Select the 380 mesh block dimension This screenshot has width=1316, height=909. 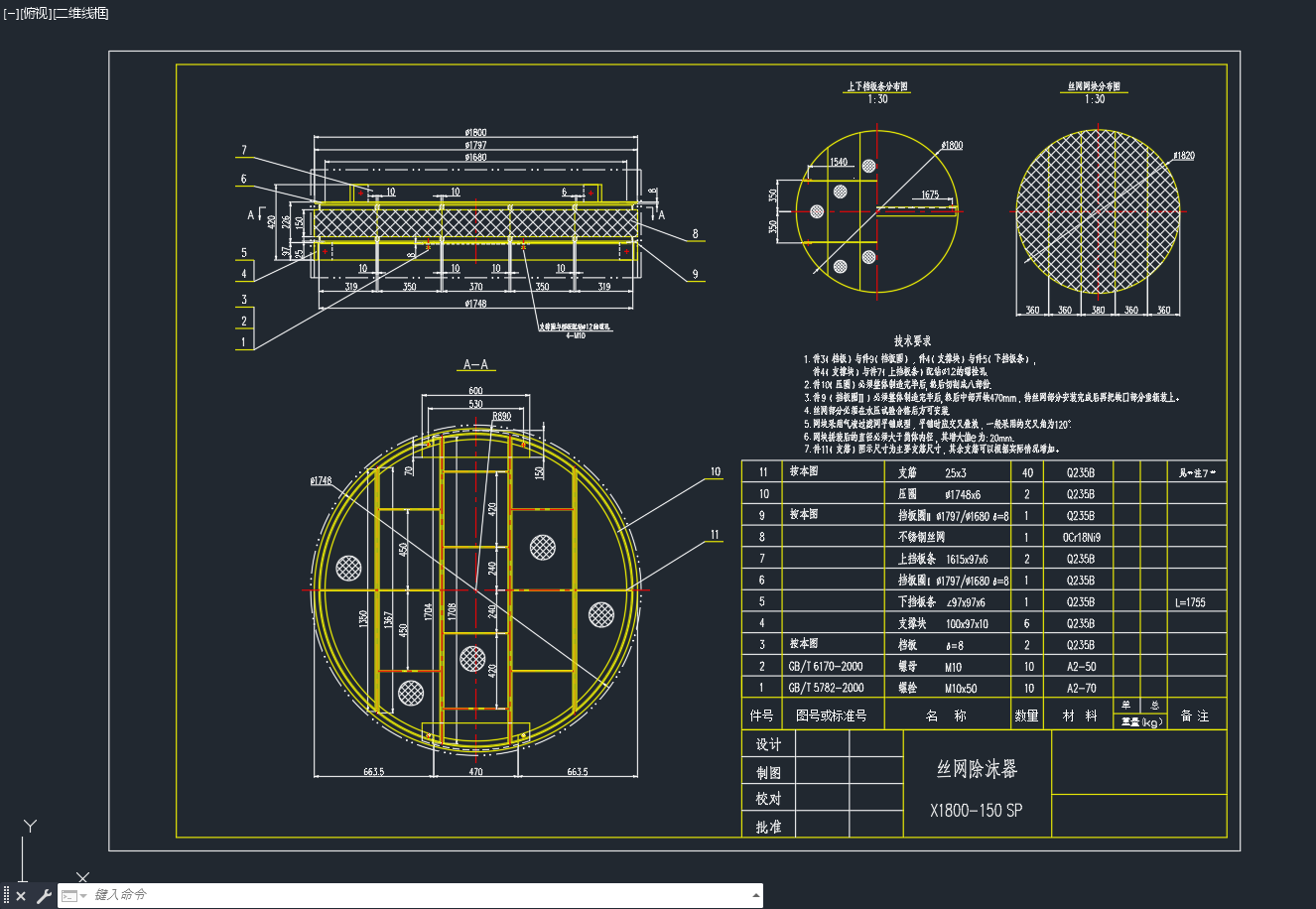click(x=1098, y=311)
